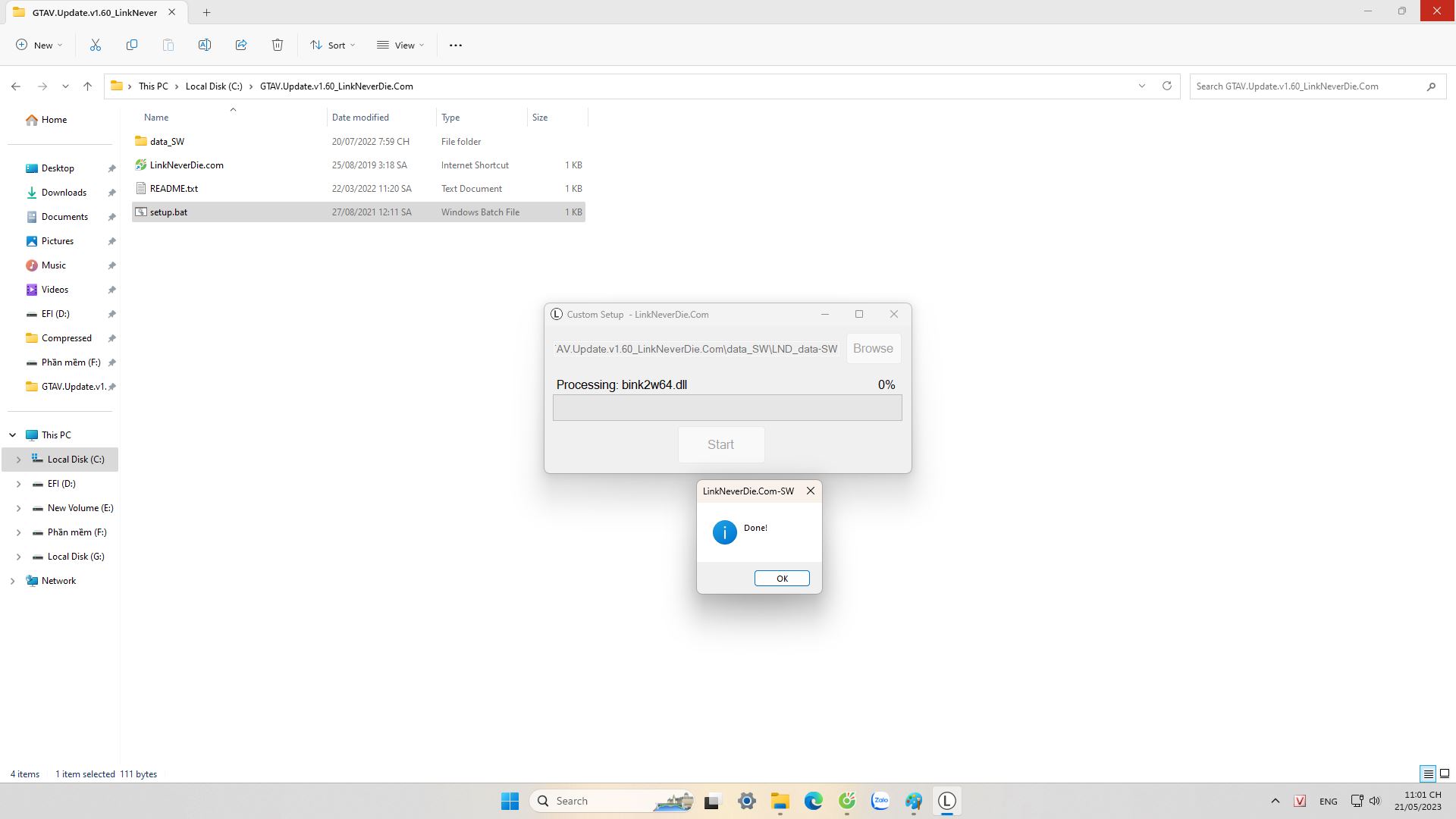Switch to details view toggle

point(1428,773)
